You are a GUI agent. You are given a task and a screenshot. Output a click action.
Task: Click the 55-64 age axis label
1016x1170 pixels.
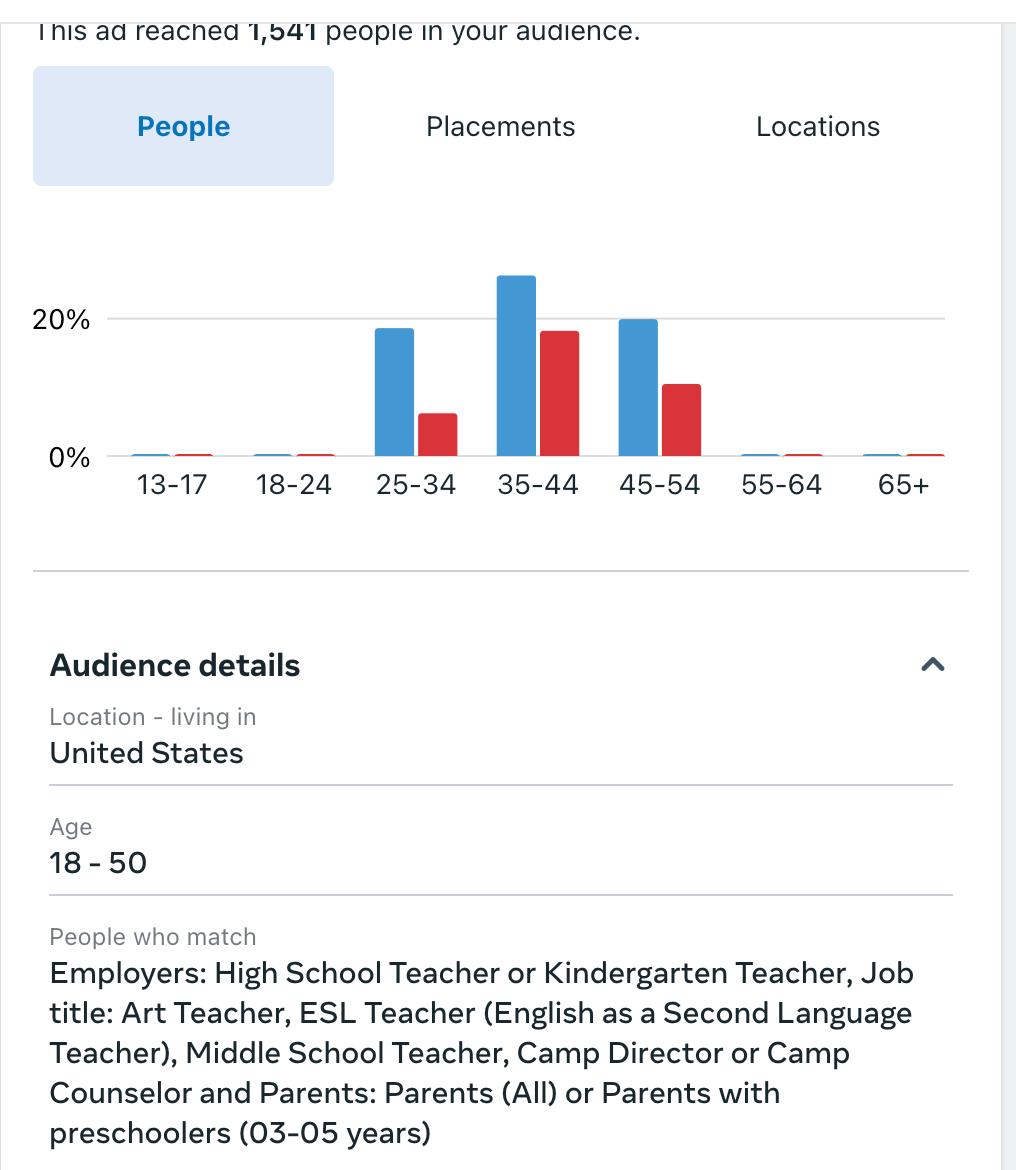(x=781, y=485)
